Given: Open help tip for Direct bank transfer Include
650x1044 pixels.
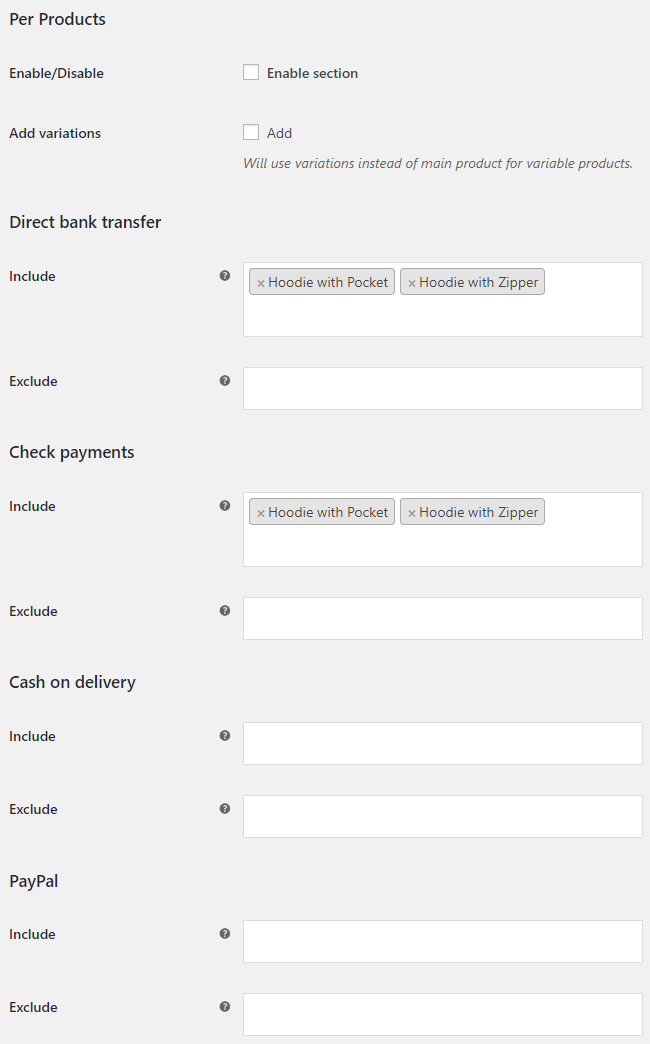Looking at the screenshot, I should coord(225,276).
